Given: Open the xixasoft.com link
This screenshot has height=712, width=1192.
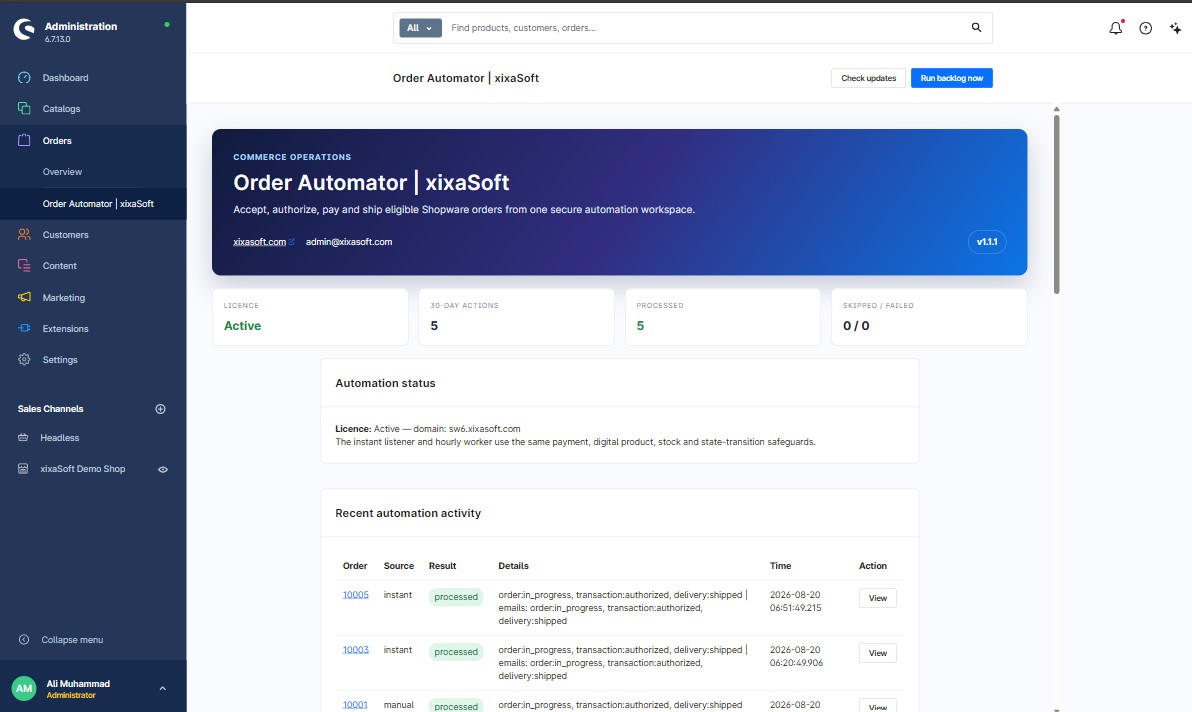Looking at the screenshot, I should point(259,242).
